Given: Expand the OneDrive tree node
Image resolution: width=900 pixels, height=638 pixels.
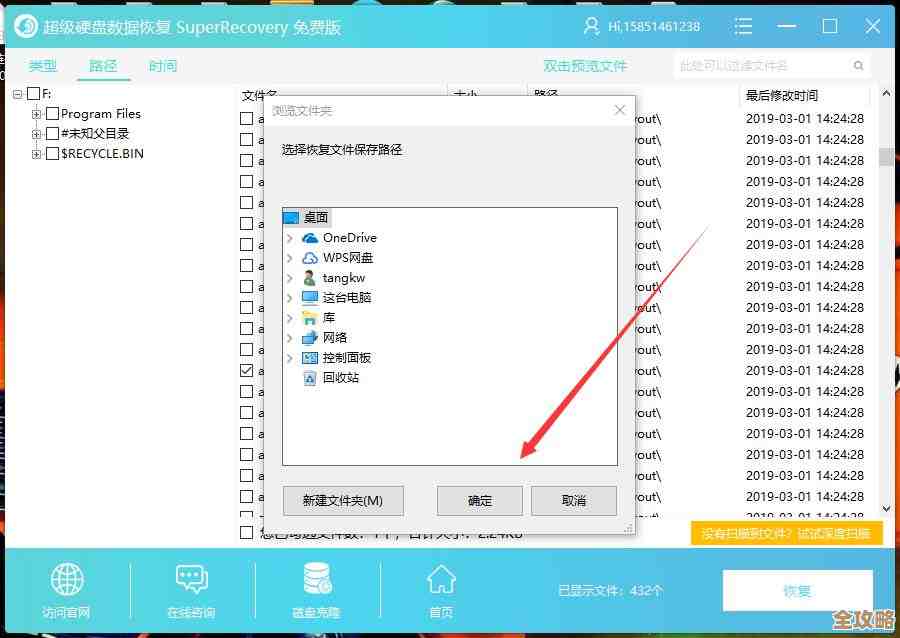Looking at the screenshot, I should tap(288, 238).
